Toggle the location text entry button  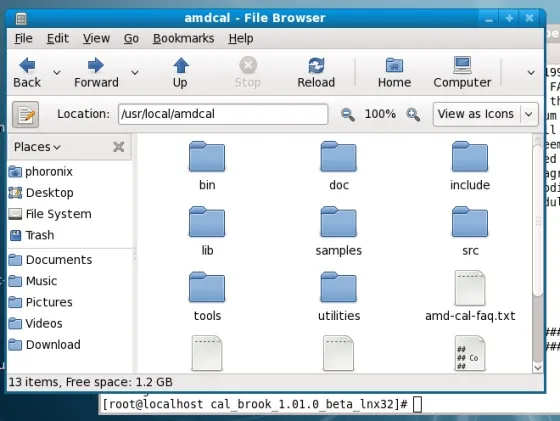[25, 115]
